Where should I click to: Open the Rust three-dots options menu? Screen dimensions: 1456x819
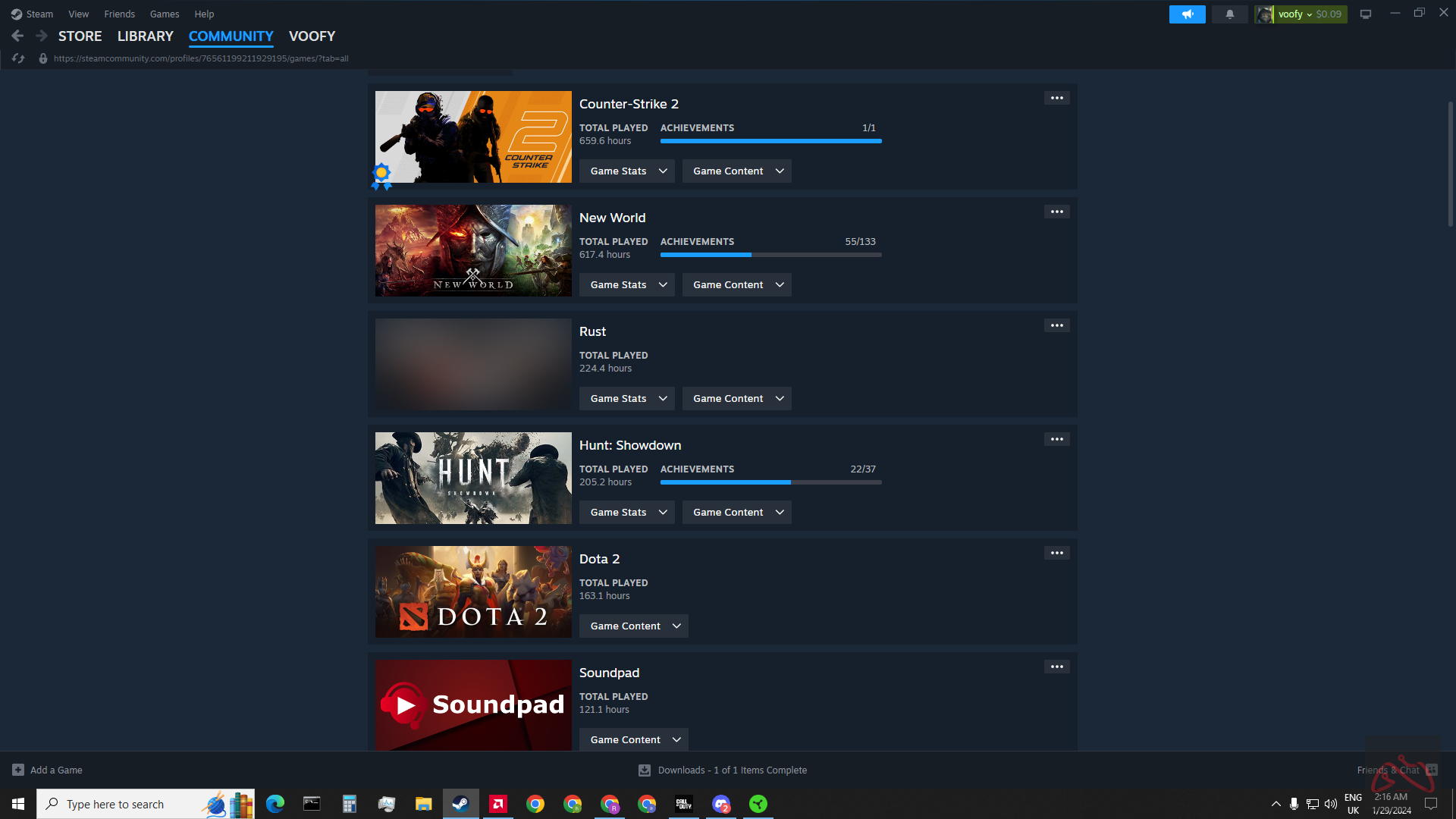(x=1056, y=326)
